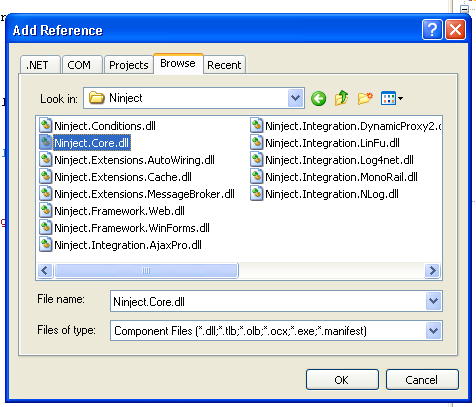Click the file list scroll-right arrow
The image size is (476, 407).
[x=433, y=270]
